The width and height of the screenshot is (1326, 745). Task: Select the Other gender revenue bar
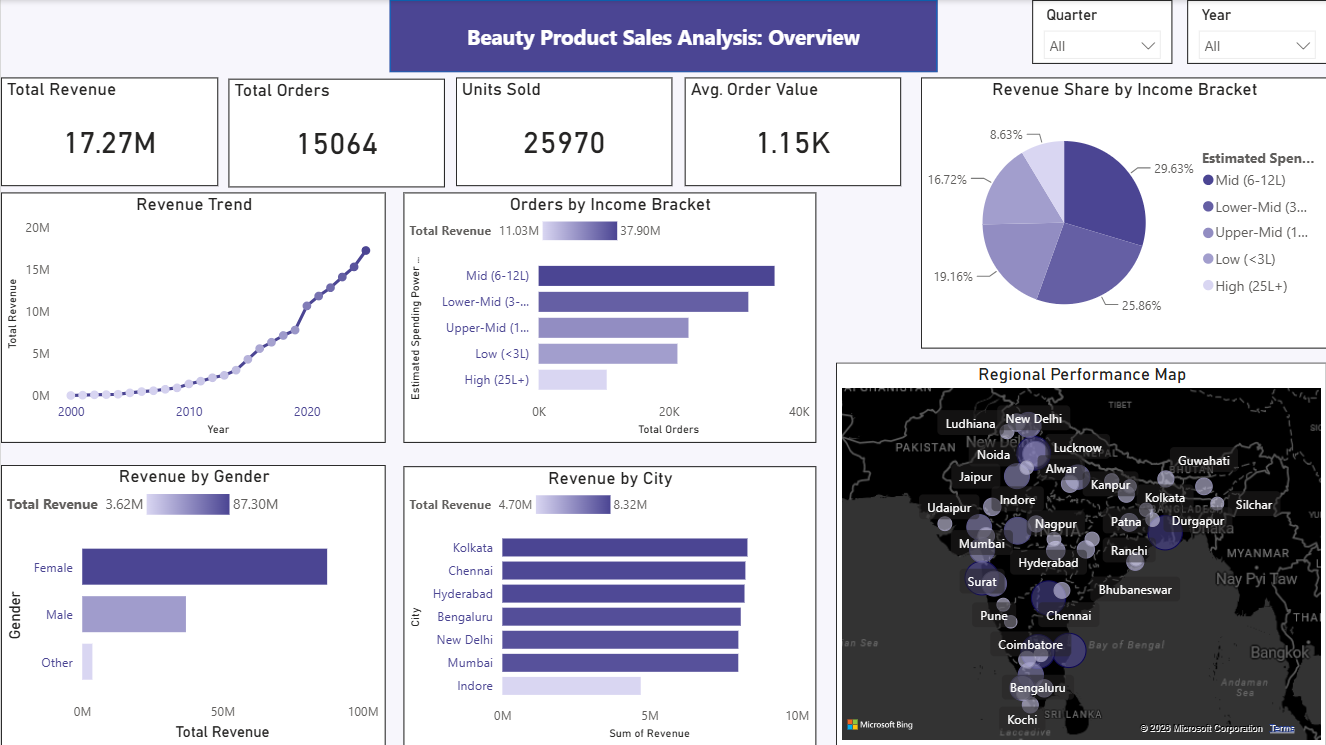pos(87,662)
